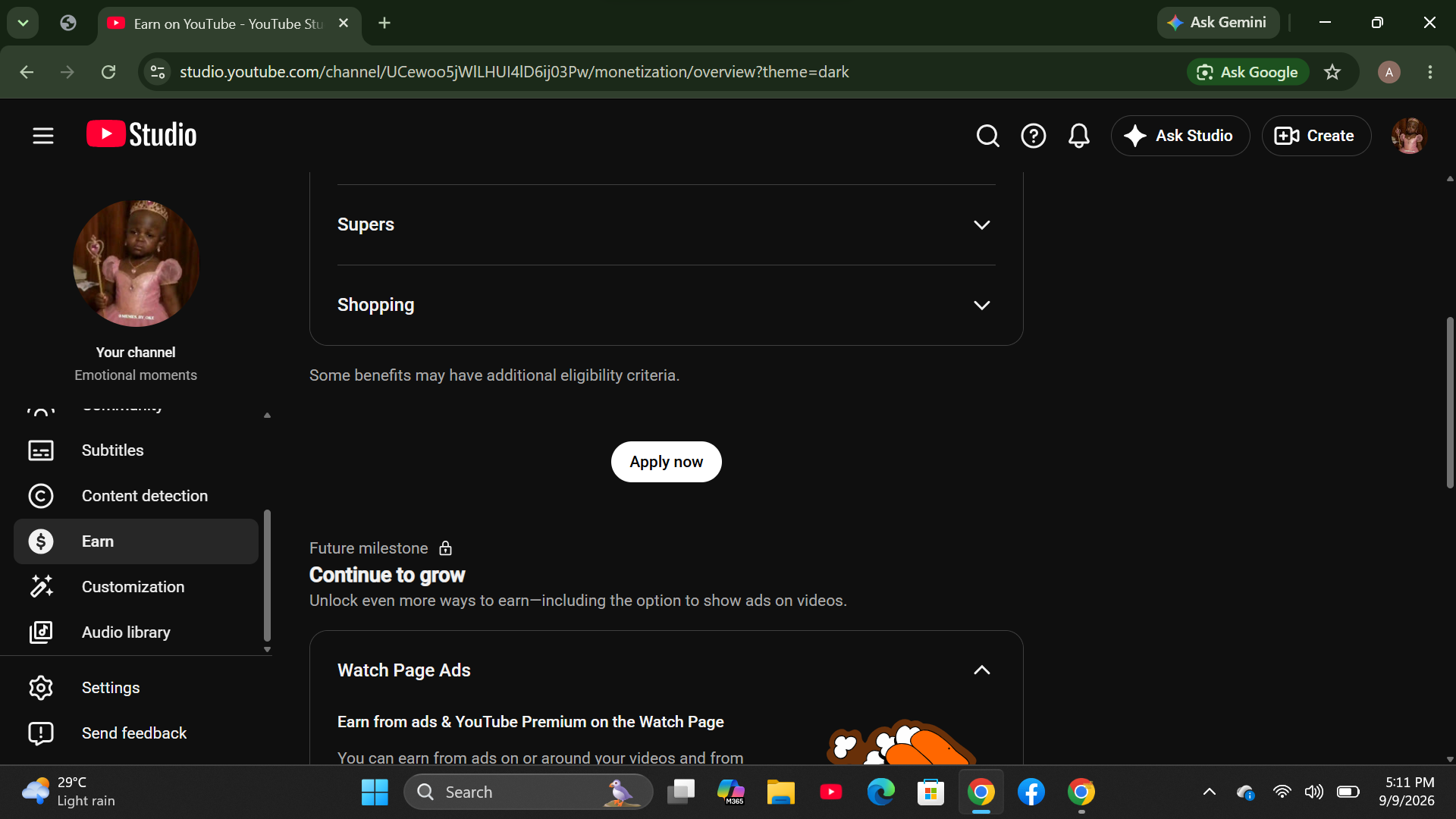Viewport: 1456px width, 819px height.
Task: Click the Apply now button
Action: click(x=666, y=462)
